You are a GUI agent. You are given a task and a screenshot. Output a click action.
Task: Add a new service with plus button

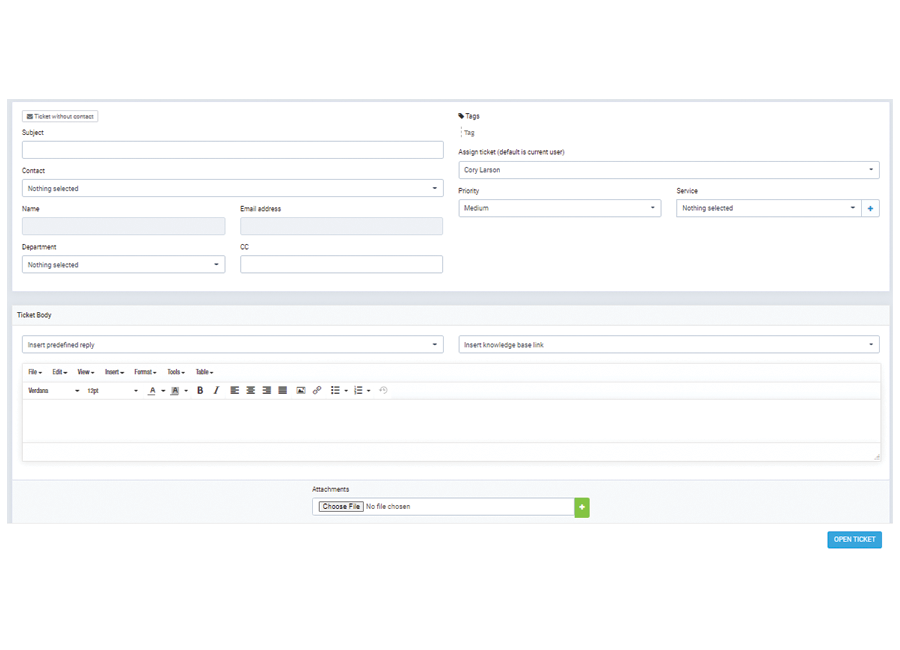tap(870, 209)
